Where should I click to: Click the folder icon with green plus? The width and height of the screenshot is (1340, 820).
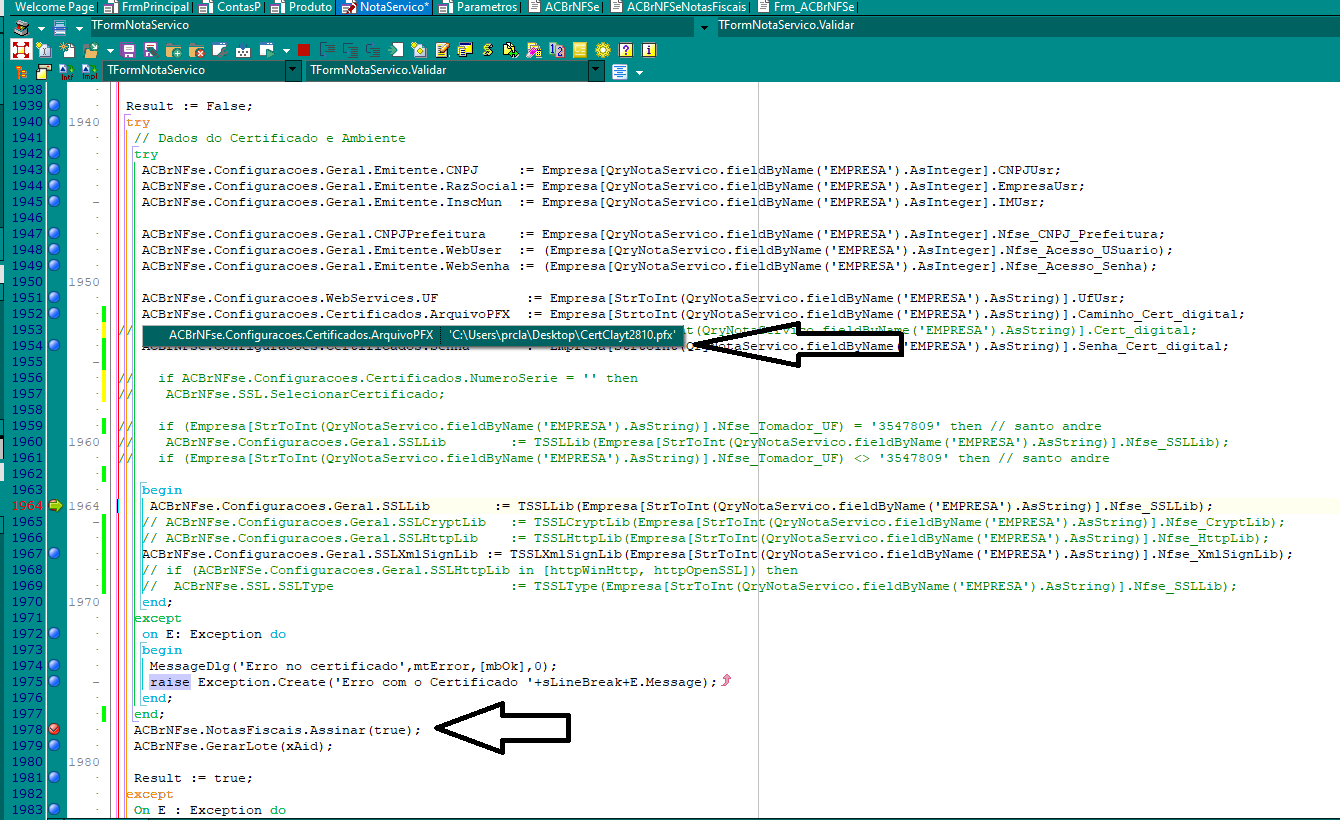(172, 49)
